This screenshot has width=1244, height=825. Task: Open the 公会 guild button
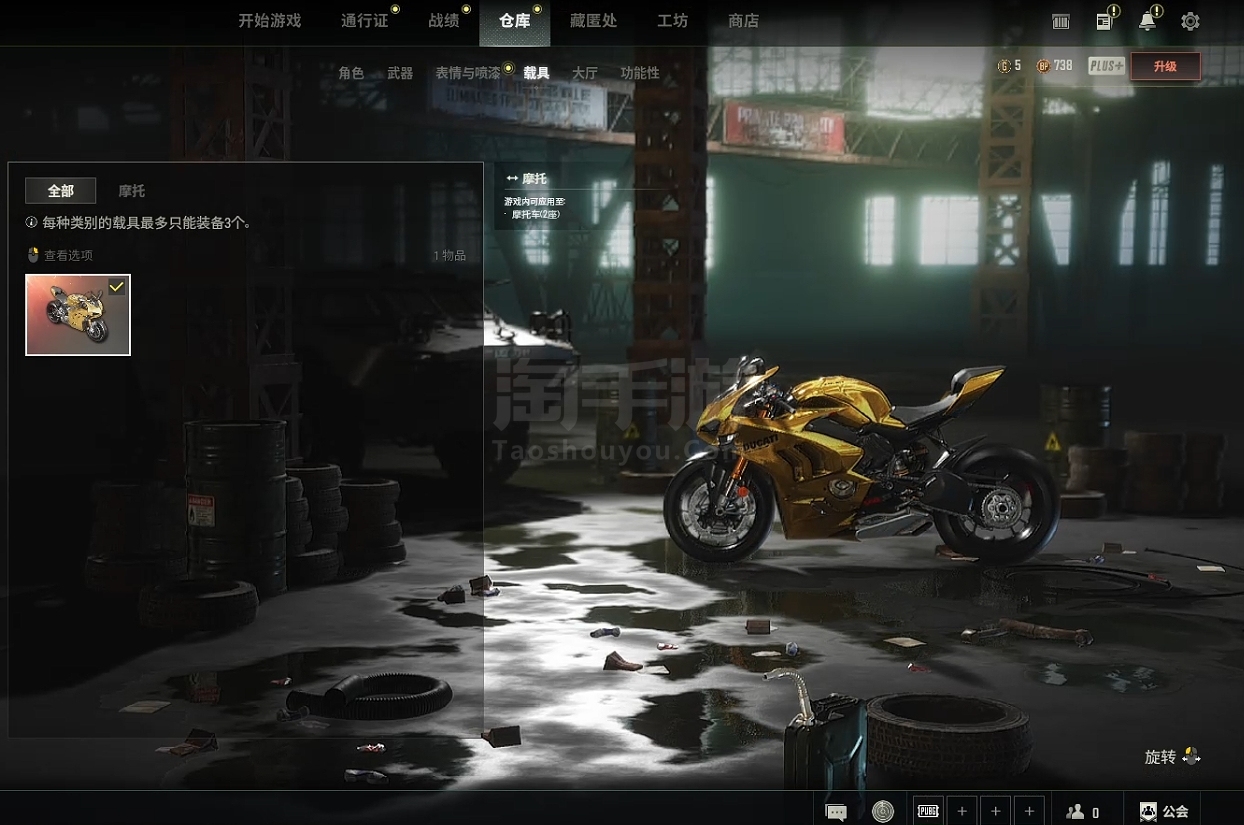(1164, 812)
